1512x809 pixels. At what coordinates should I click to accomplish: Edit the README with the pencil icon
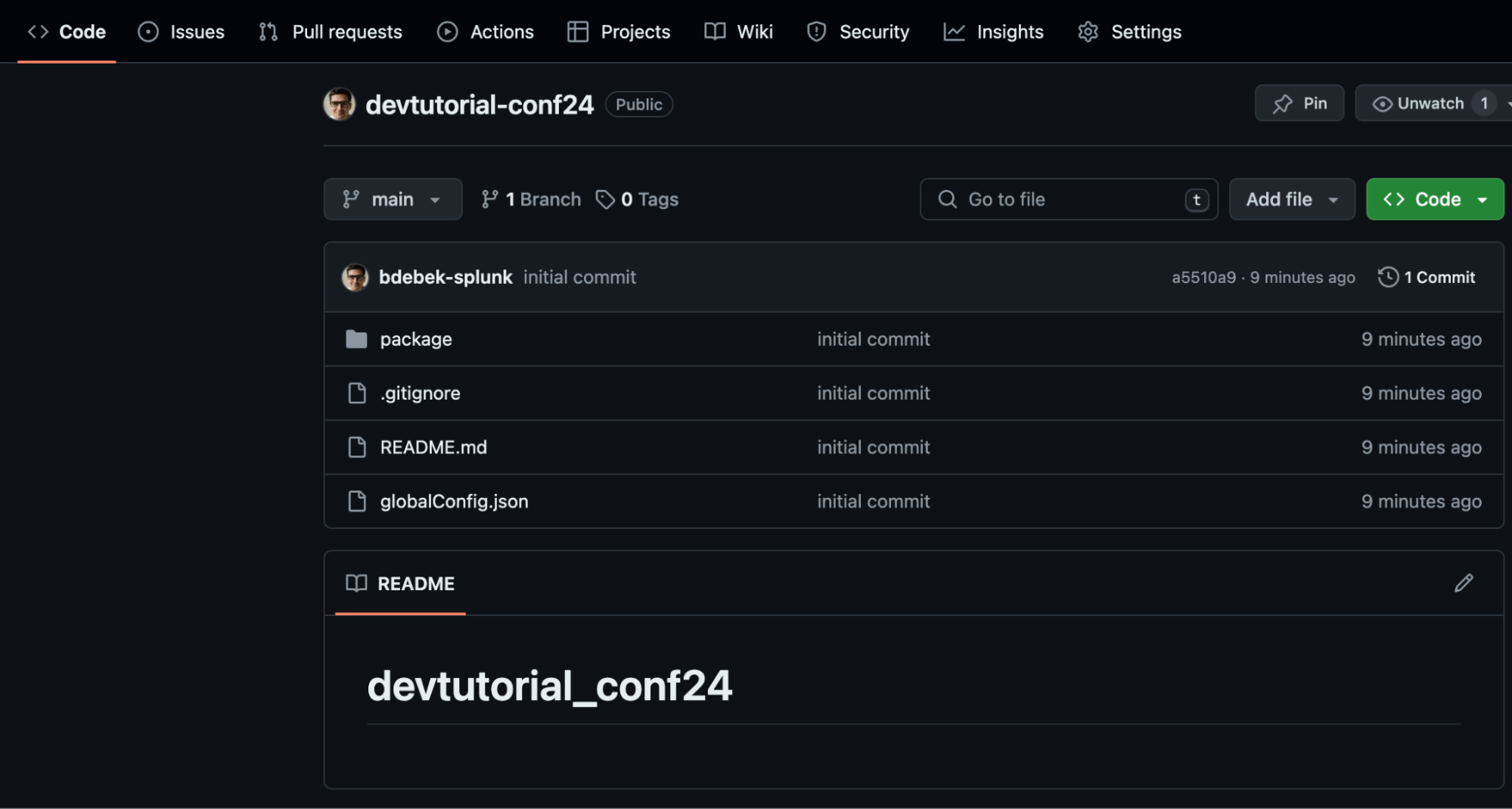point(1464,583)
